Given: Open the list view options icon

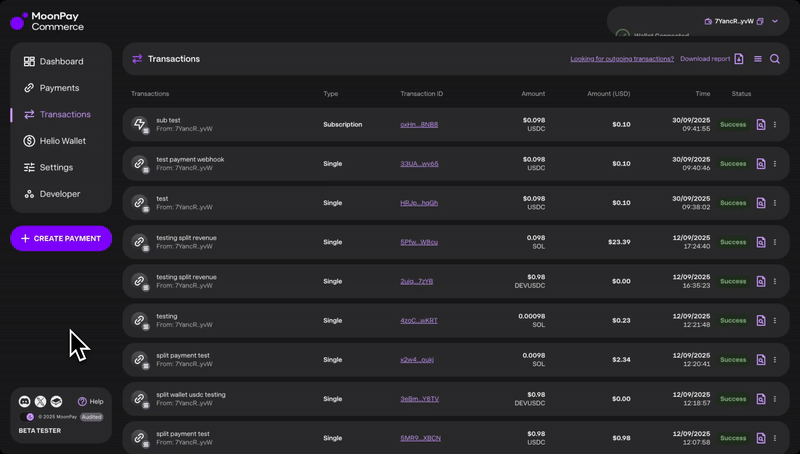Looking at the screenshot, I should click(x=758, y=59).
